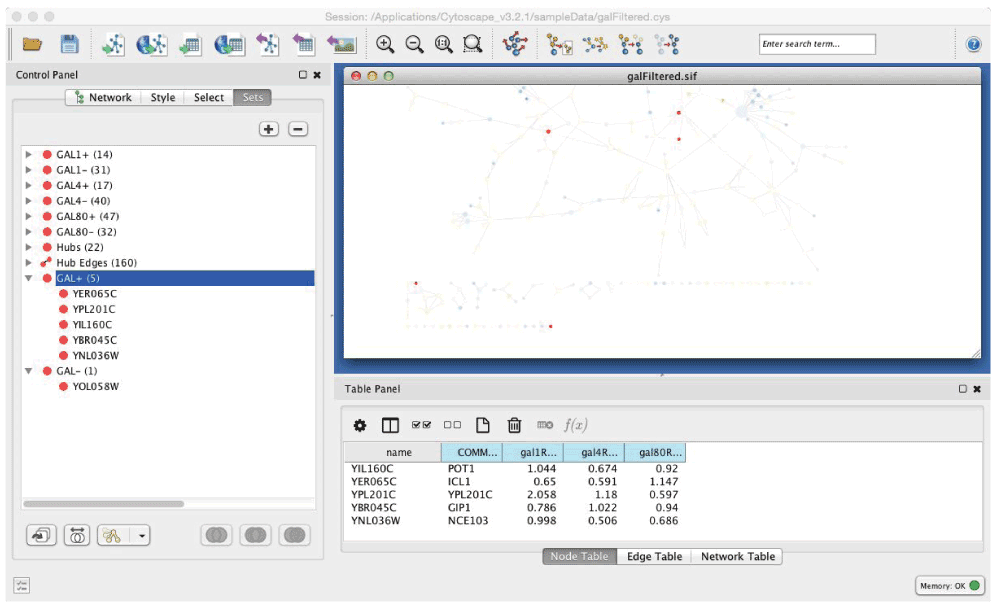Switch to the Style tab
The width and height of the screenshot is (1000, 610).
coord(163,97)
